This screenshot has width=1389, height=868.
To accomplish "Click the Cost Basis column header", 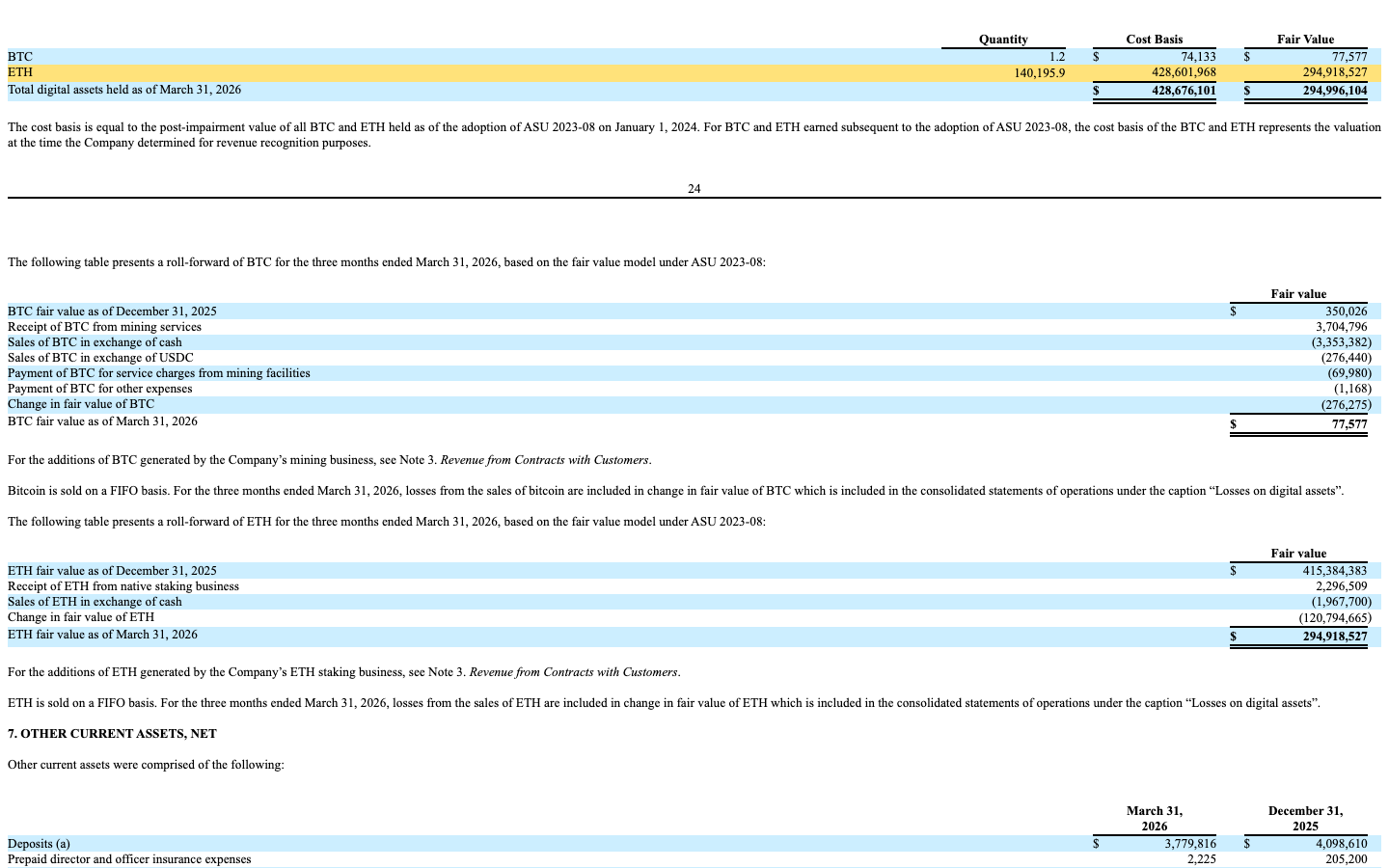I will click(1155, 40).
